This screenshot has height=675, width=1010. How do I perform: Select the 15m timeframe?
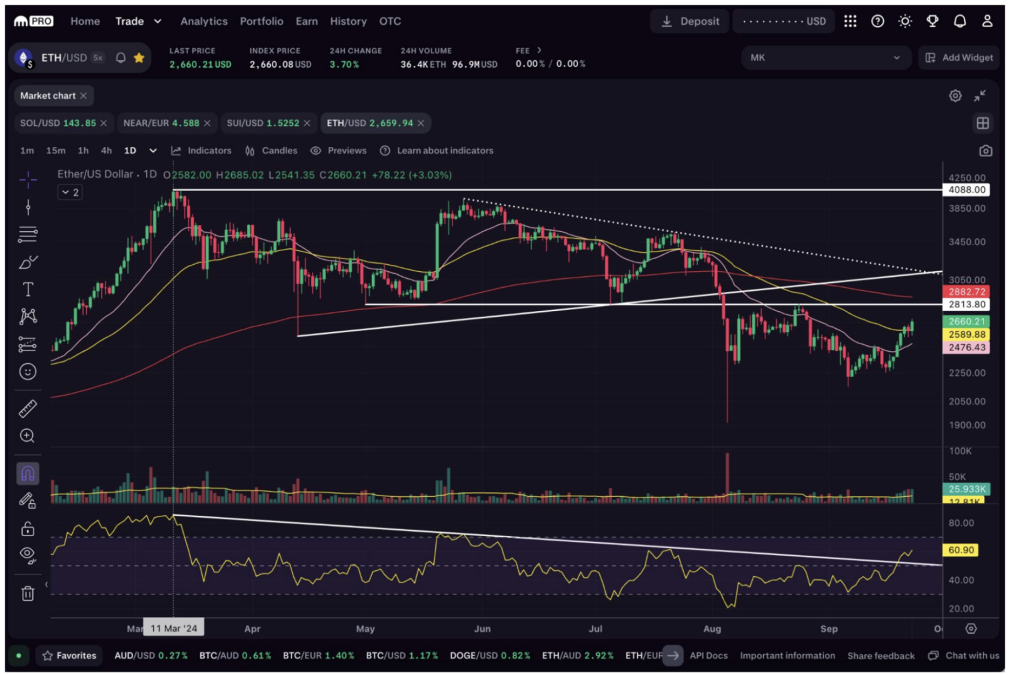(55, 151)
